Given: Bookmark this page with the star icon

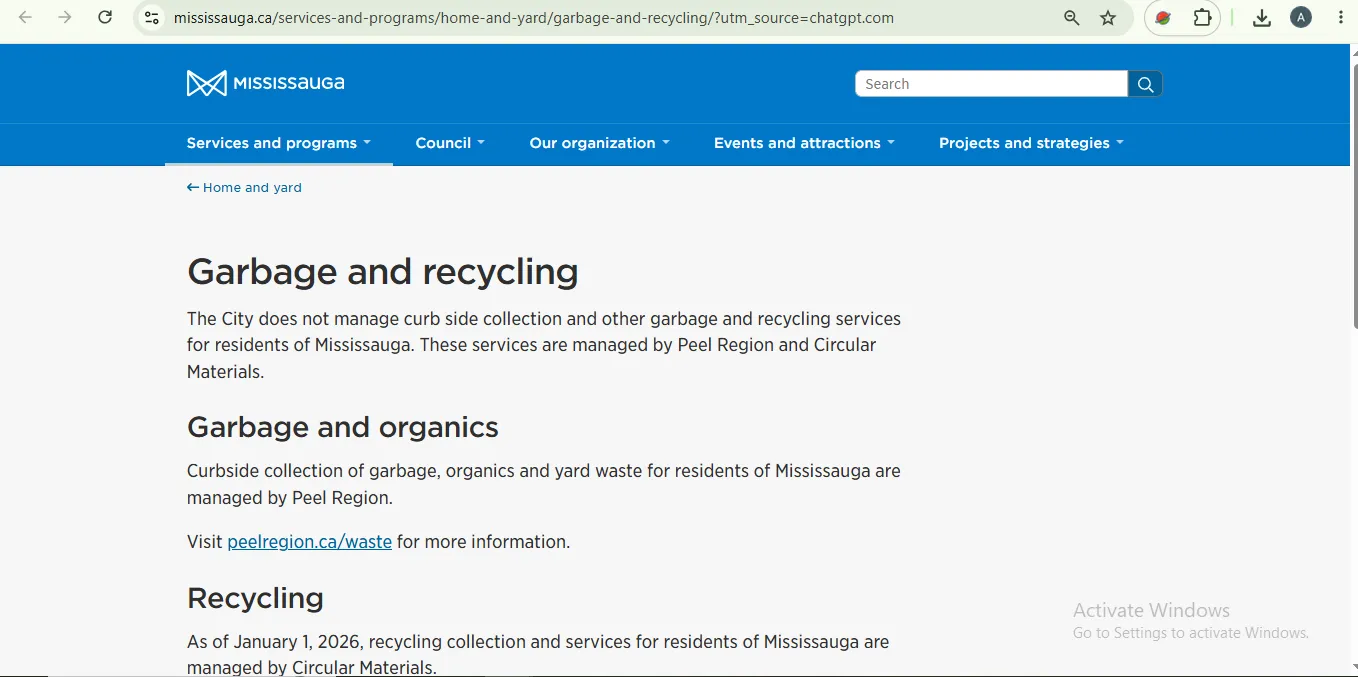Looking at the screenshot, I should coord(1108,18).
